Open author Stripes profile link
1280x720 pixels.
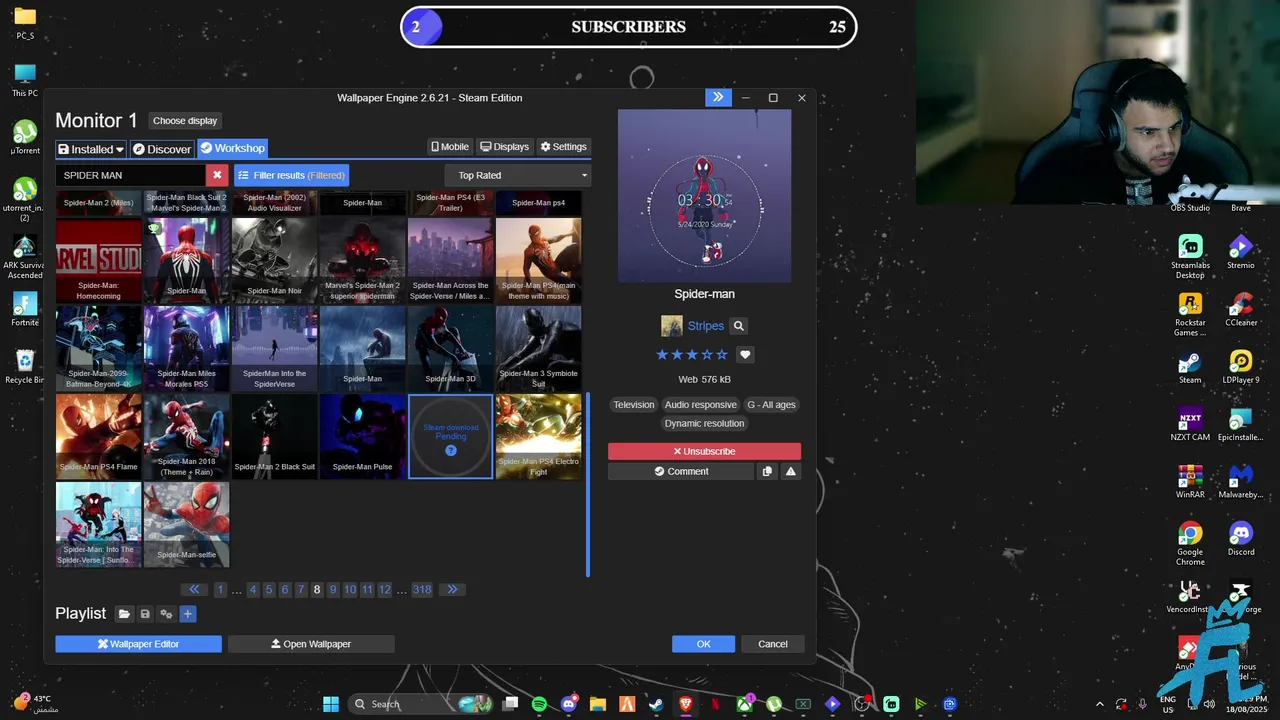[705, 326]
